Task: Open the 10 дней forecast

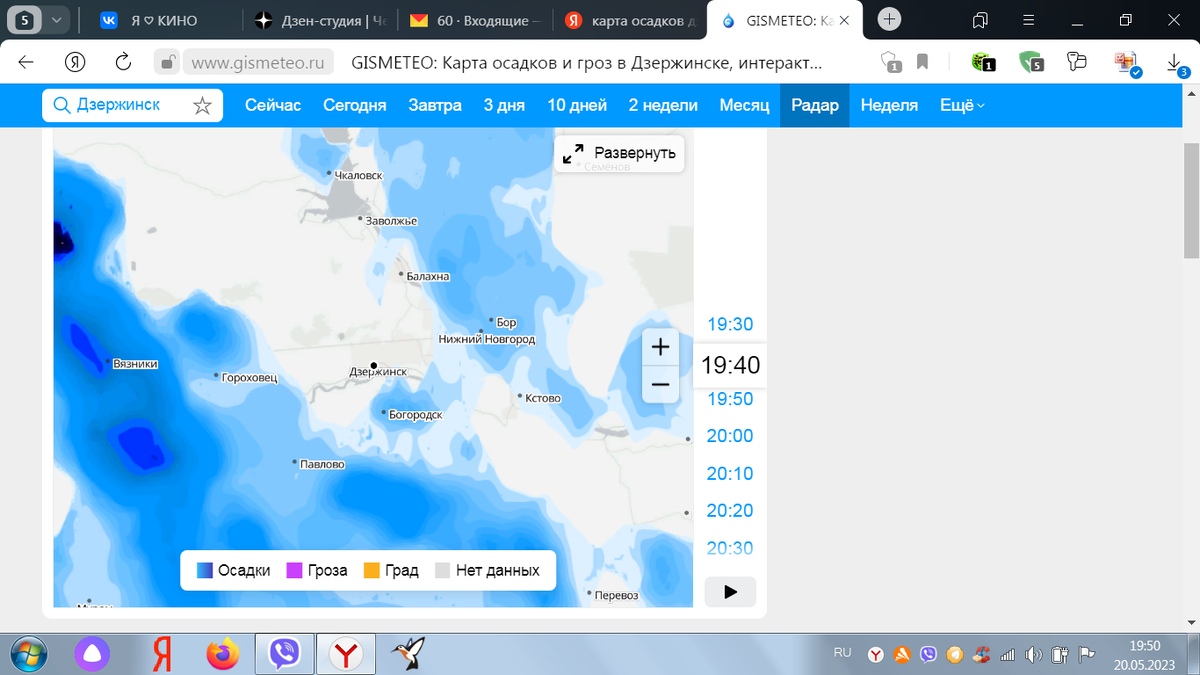Action: [577, 105]
